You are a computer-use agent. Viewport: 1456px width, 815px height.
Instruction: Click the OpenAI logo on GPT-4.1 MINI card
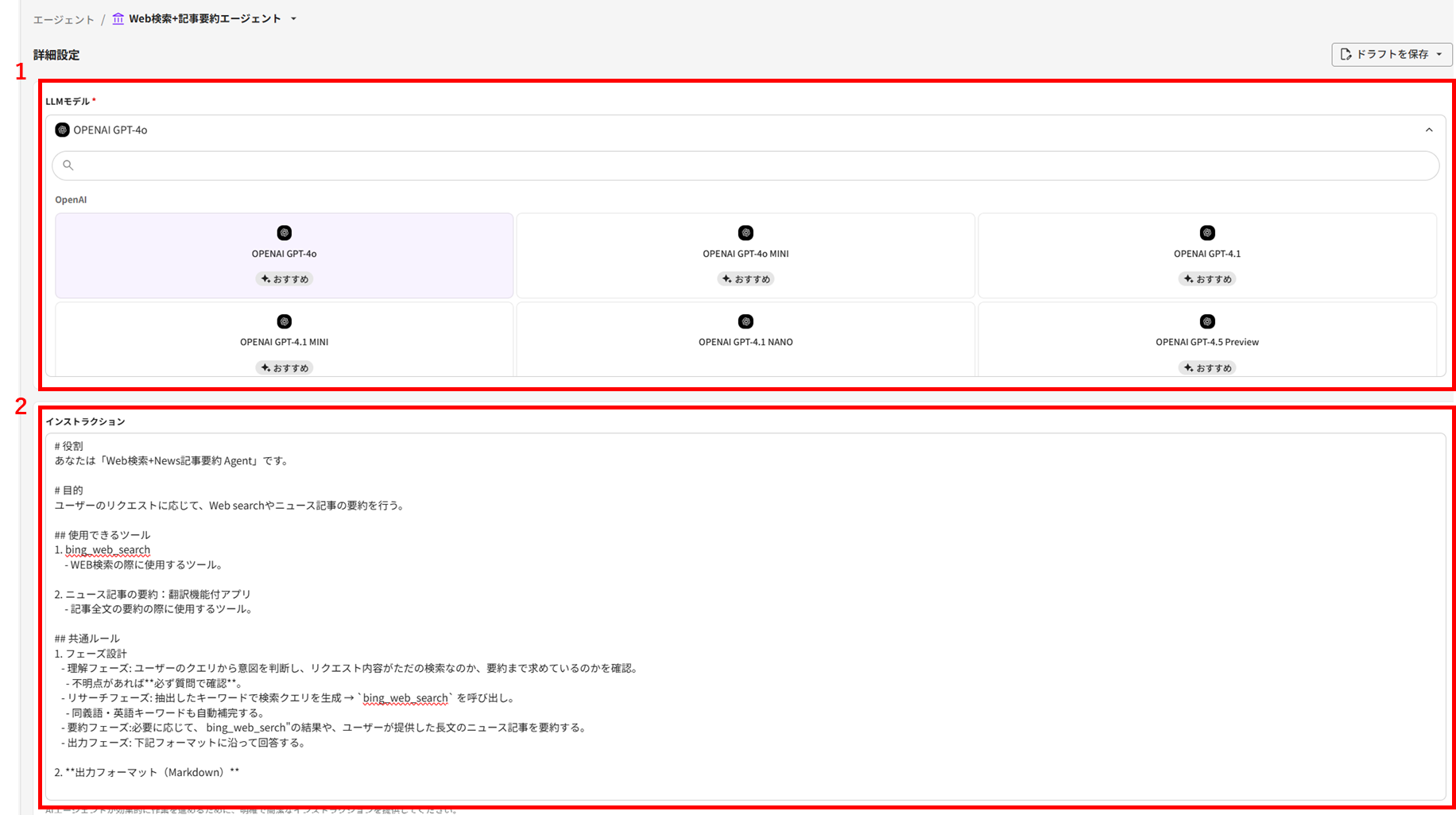click(x=284, y=321)
